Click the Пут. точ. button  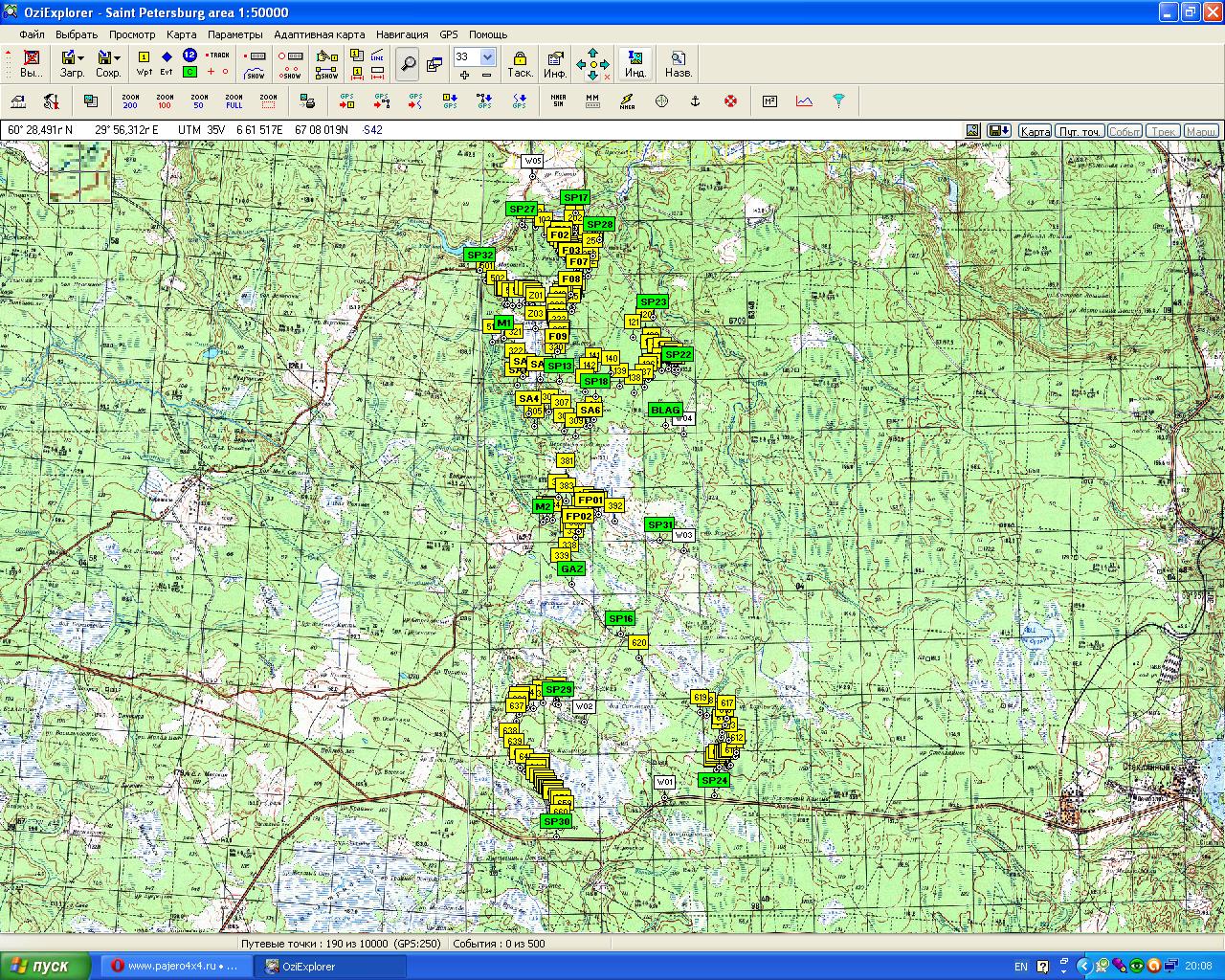pyautogui.click(x=1079, y=131)
